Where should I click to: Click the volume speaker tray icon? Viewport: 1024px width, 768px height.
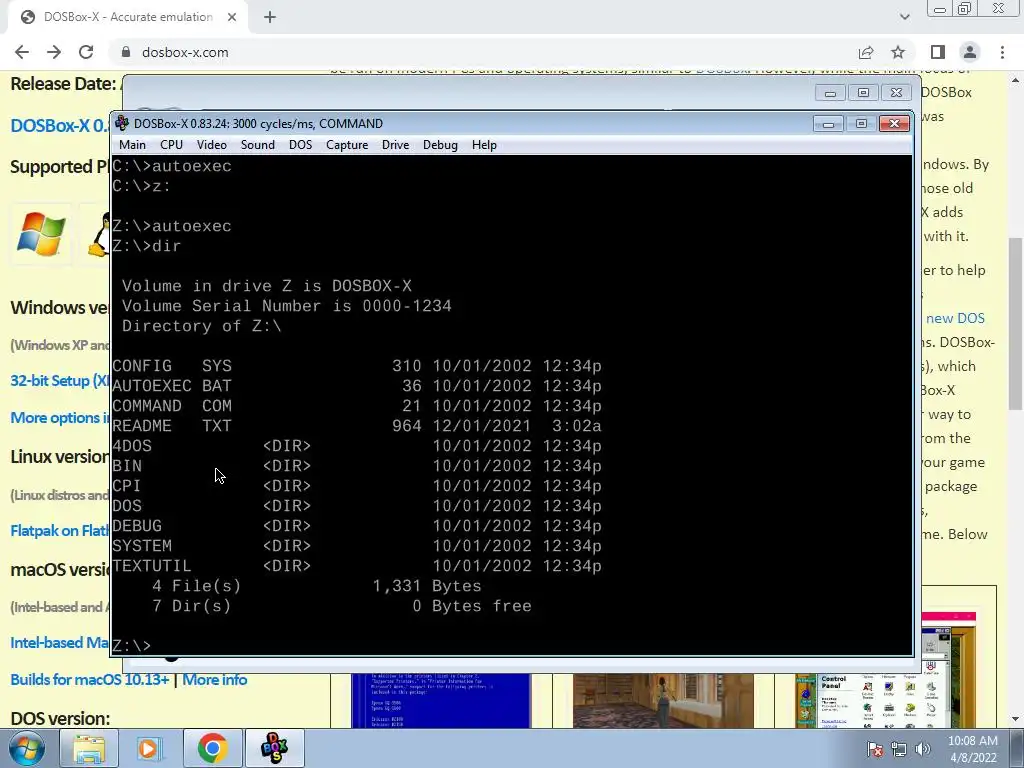[x=923, y=749]
